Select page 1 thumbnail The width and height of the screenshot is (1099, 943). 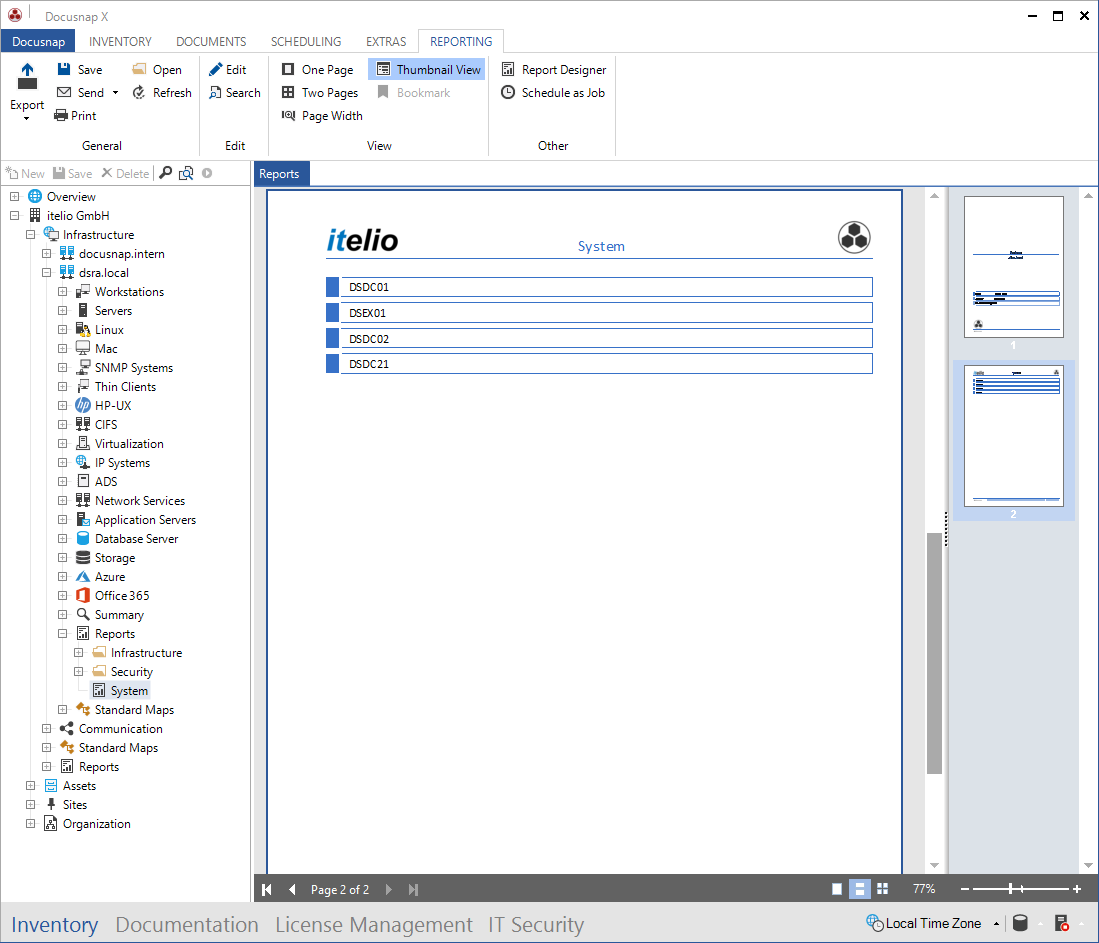[x=1013, y=266]
